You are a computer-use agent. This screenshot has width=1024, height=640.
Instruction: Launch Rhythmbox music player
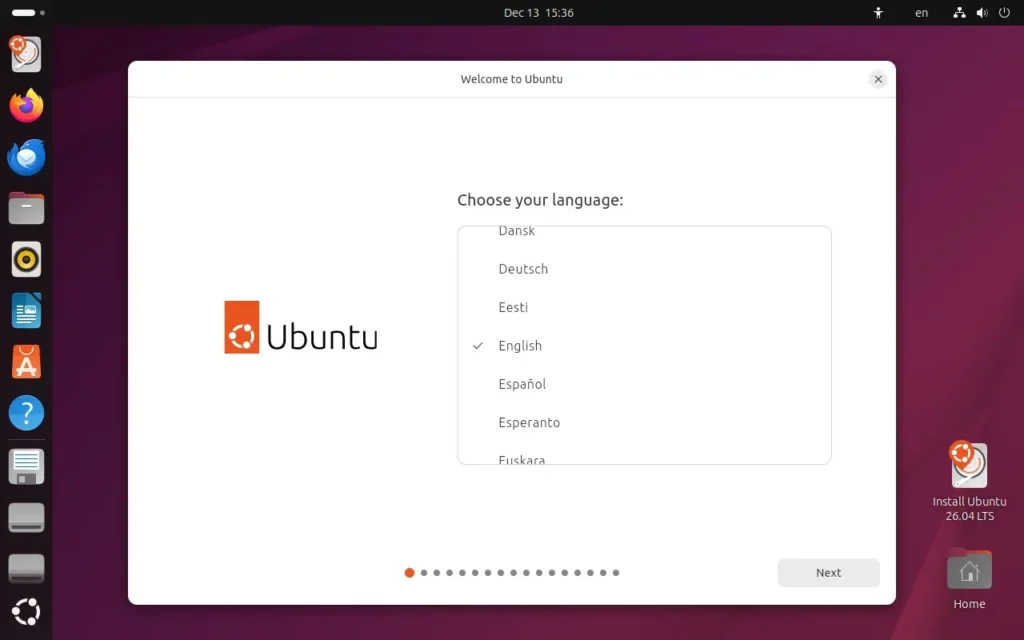tap(26, 259)
